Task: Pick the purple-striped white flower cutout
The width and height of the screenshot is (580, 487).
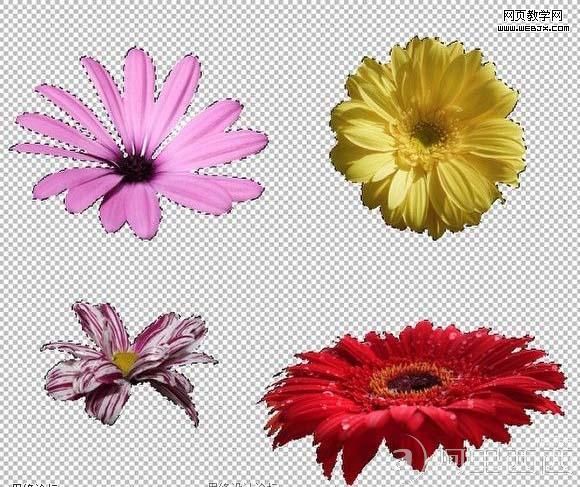Action: click(x=129, y=364)
